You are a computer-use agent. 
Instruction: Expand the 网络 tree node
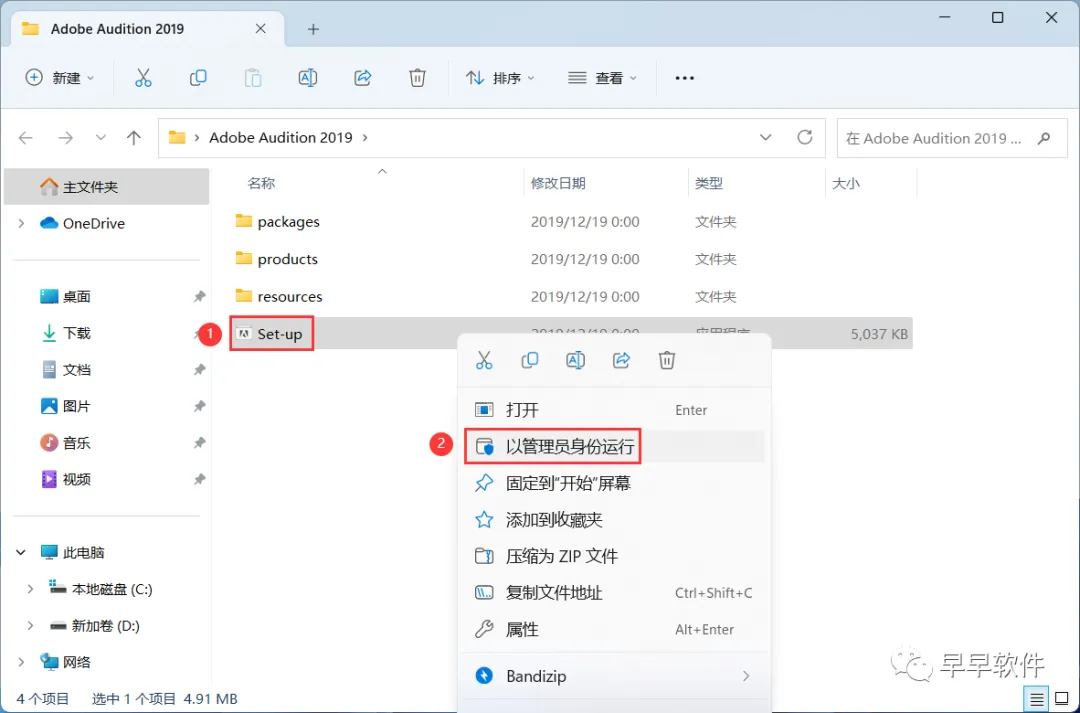pos(21,662)
